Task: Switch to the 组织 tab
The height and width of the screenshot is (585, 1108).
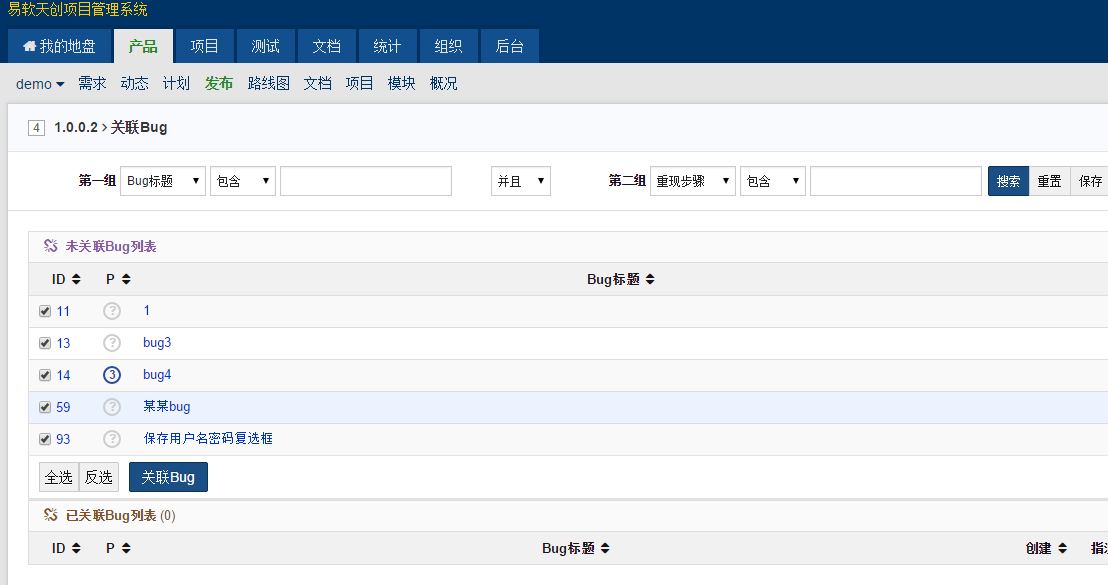Action: [448, 47]
